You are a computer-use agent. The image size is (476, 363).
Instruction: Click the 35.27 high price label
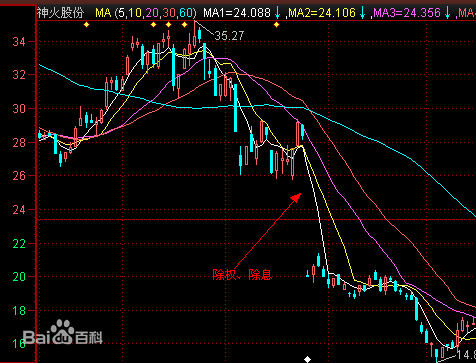(229, 36)
